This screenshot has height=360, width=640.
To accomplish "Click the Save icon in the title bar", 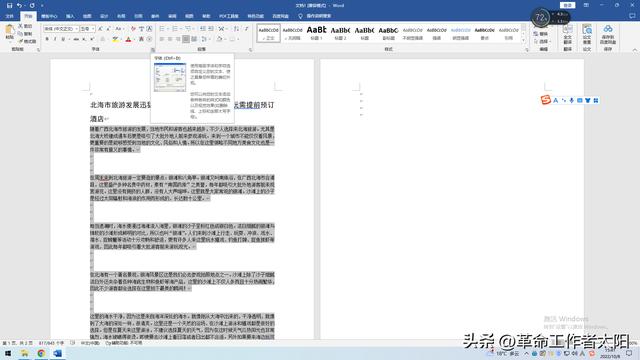I will [x=9, y=5].
